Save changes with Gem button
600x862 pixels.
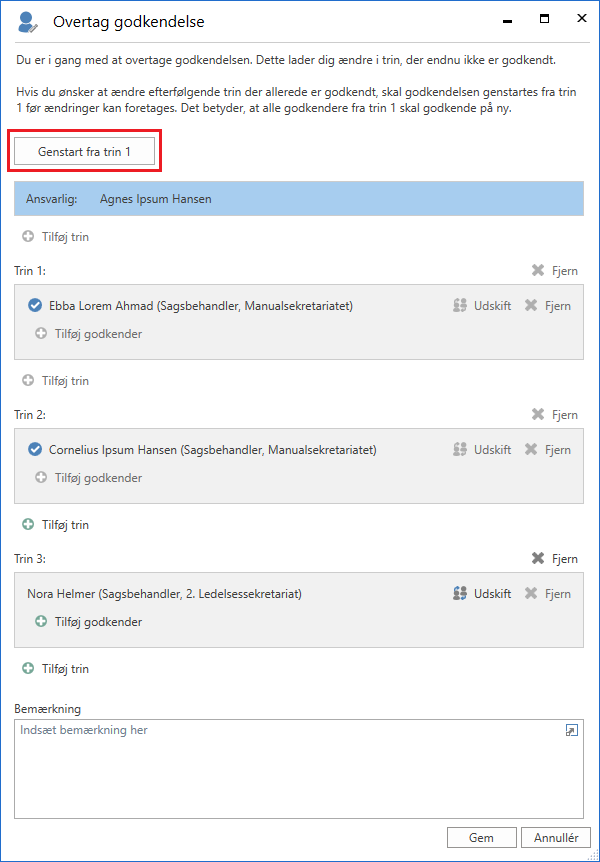coord(481,837)
